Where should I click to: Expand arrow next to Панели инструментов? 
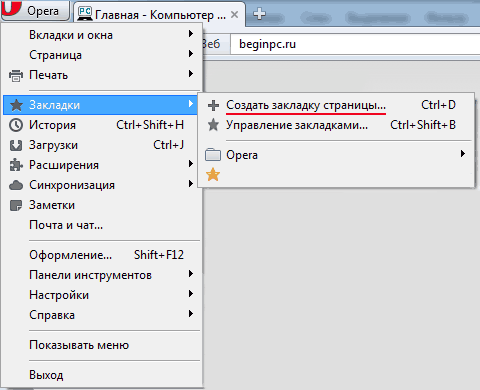(x=191, y=274)
